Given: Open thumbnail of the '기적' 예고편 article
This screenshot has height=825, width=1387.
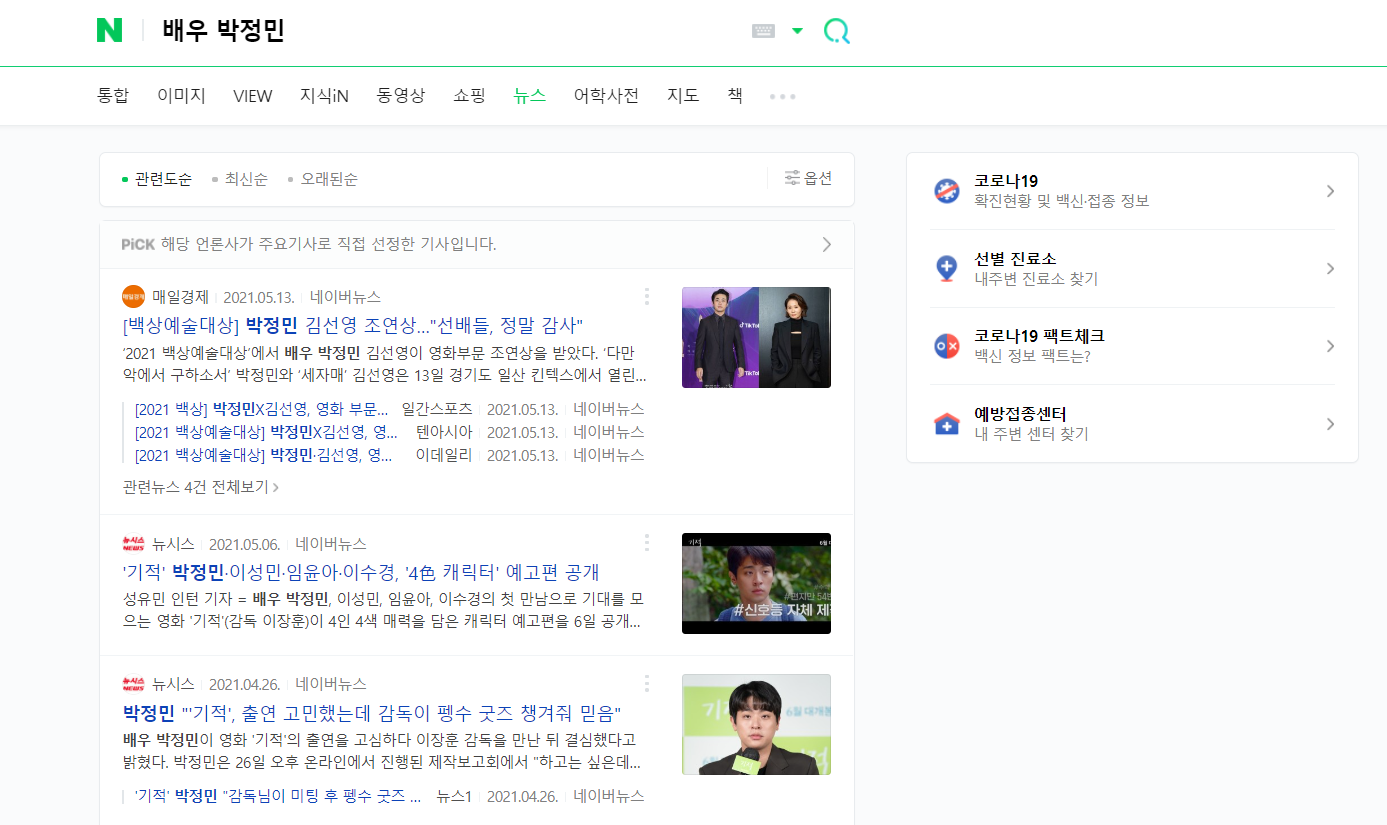Looking at the screenshot, I should tap(756, 583).
